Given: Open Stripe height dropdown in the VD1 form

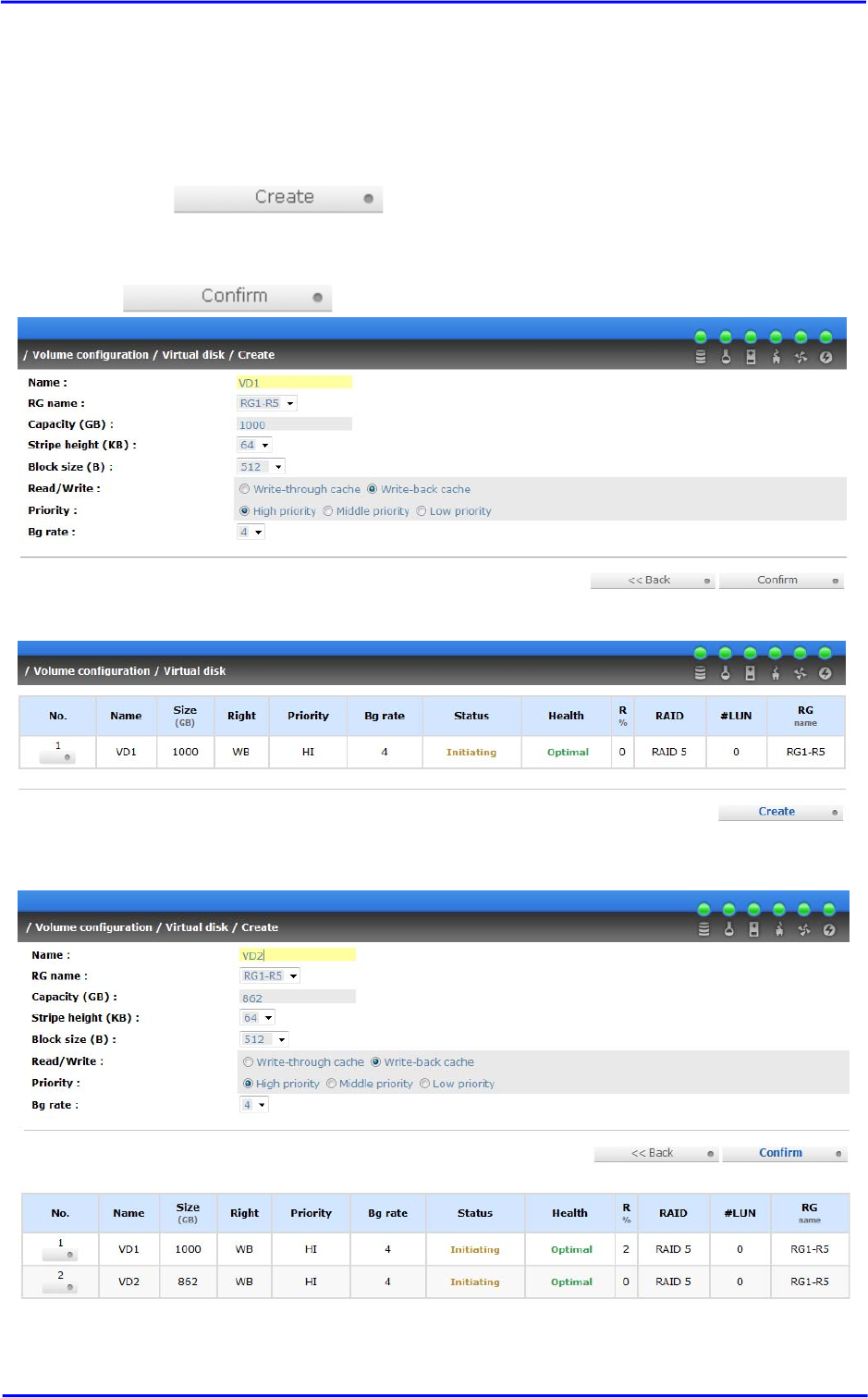Looking at the screenshot, I should [254, 445].
